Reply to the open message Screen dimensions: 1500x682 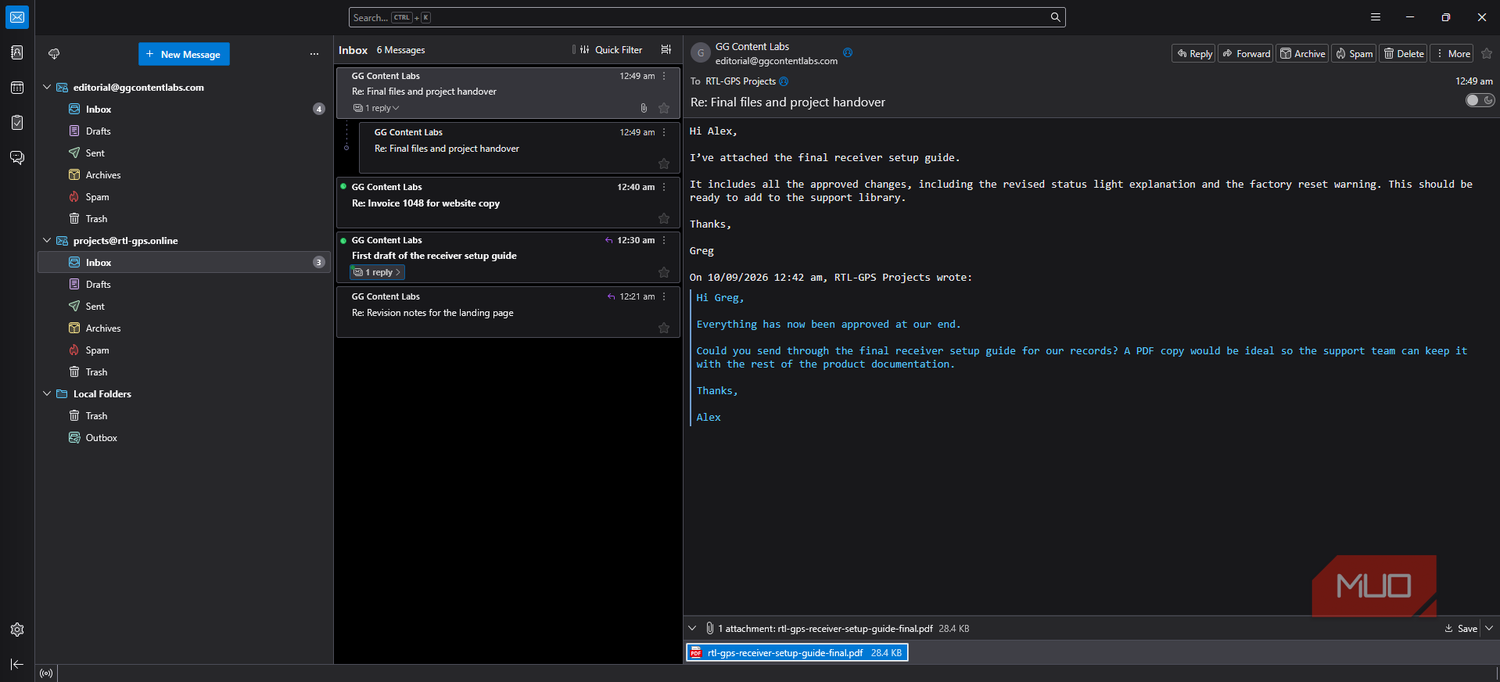point(1194,54)
